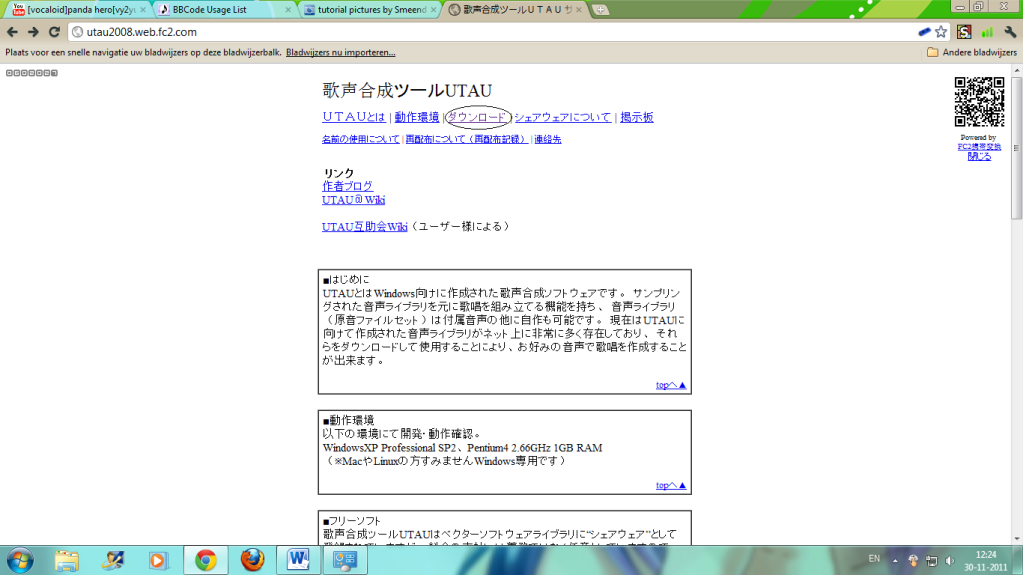Close the tutorial pictures tab
The height and width of the screenshot is (575, 1023).
(x=433, y=10)
